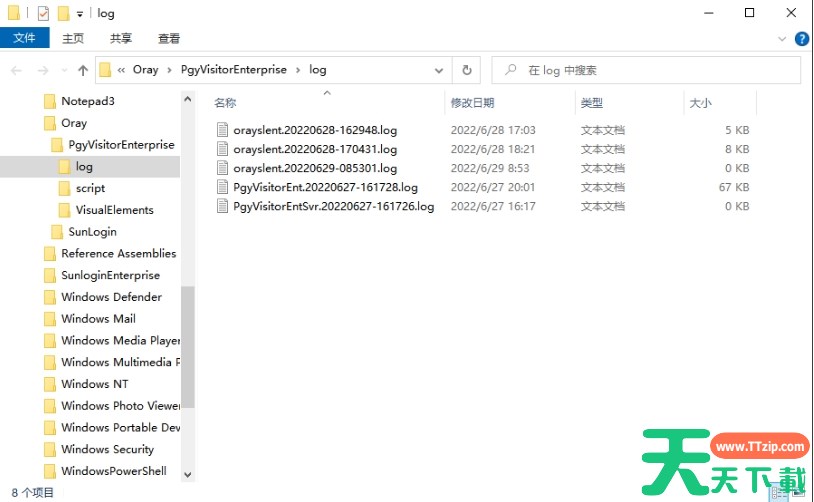
Task: Click the document icon of PgyVisitorEntSvr.20220627-161726.log
Action: [x=223, y=206]
